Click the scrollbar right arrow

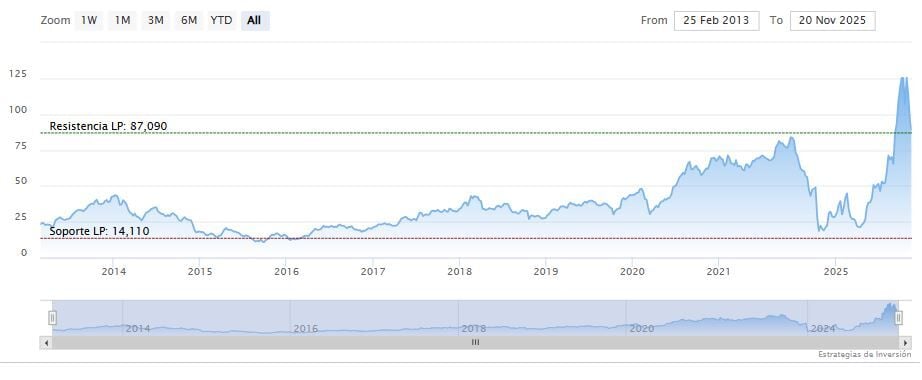(905, 342)
